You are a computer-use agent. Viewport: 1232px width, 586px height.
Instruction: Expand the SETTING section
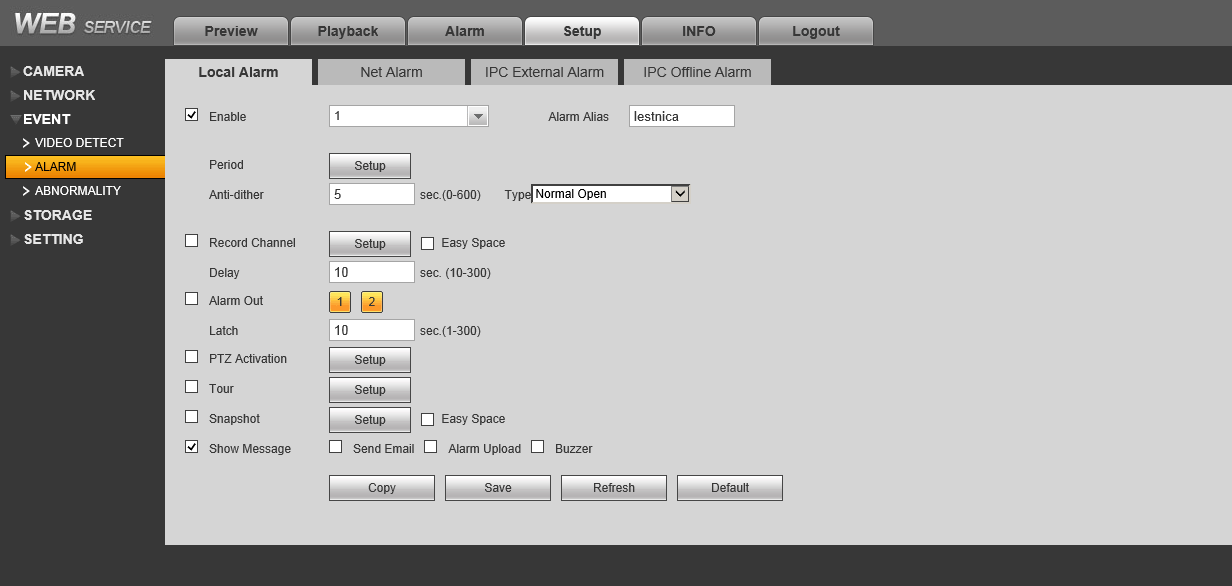(53, 239)
